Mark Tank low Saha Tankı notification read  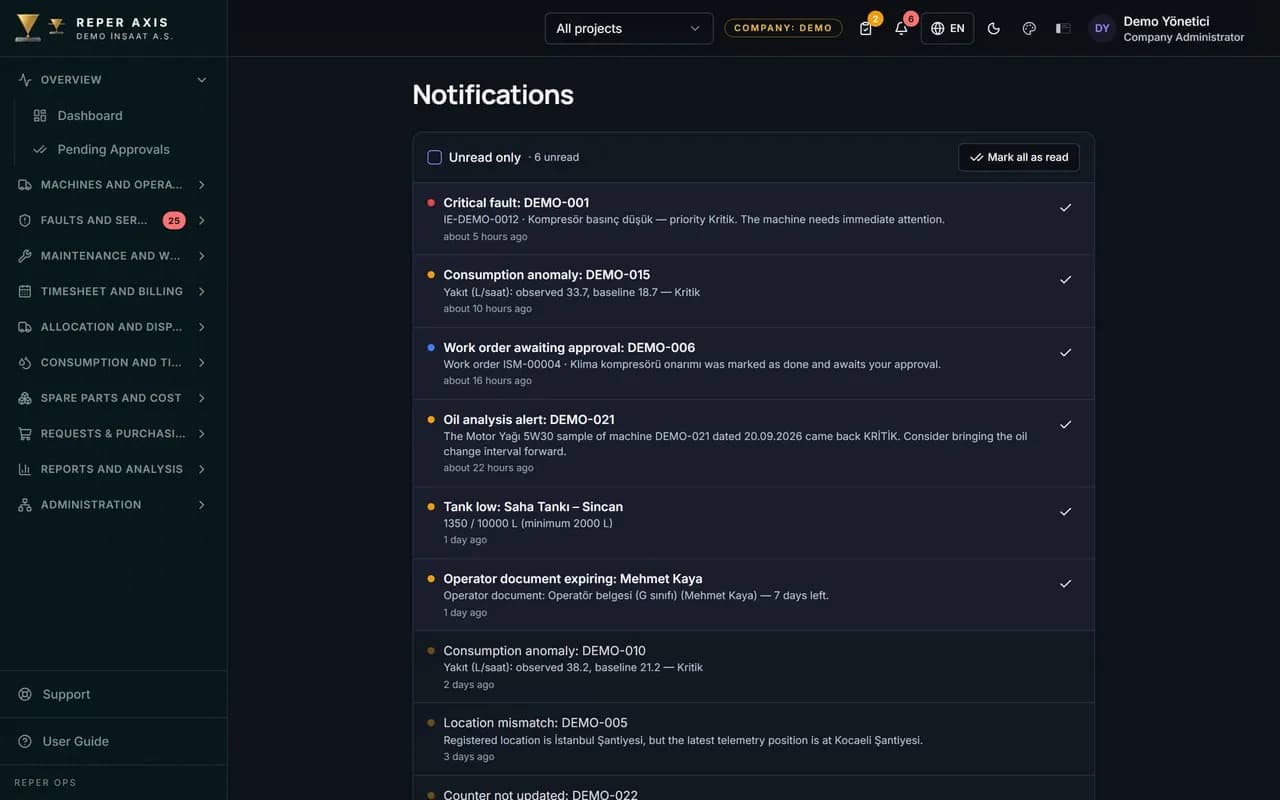[x=1065, y=512]
